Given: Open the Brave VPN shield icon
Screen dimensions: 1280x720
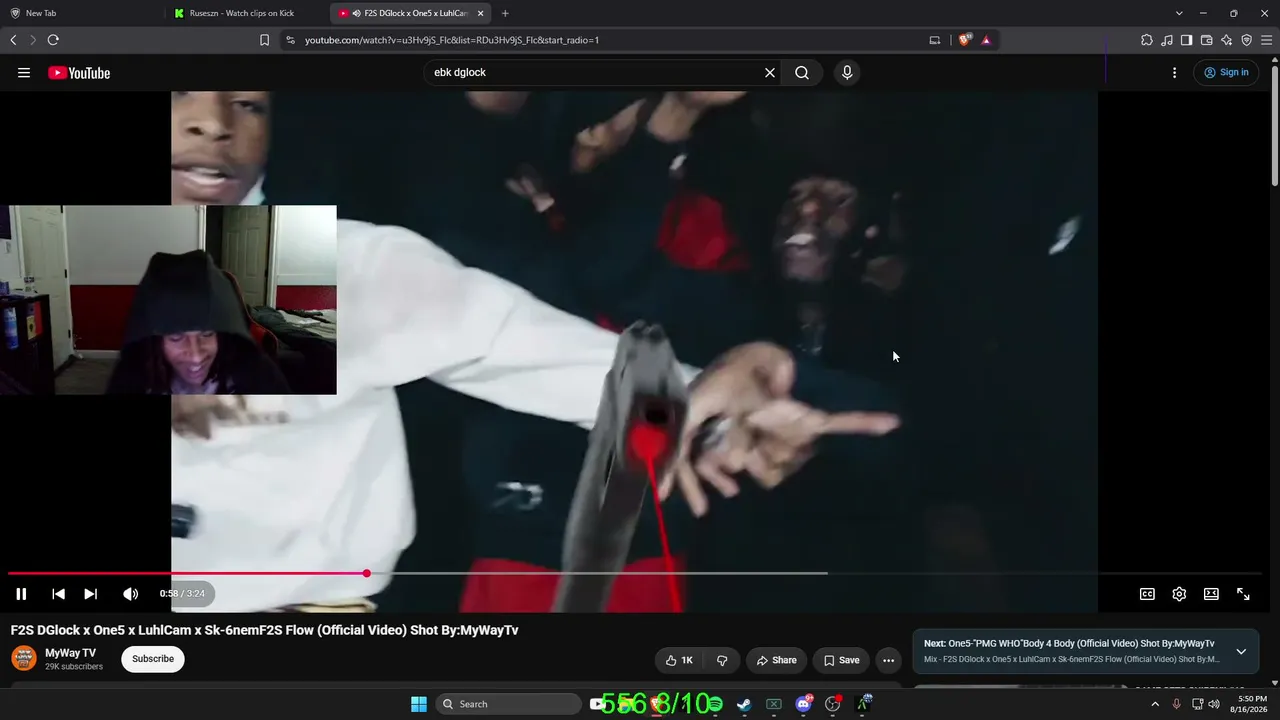Looking at the screenshot, I should (x=1246, y=40).
